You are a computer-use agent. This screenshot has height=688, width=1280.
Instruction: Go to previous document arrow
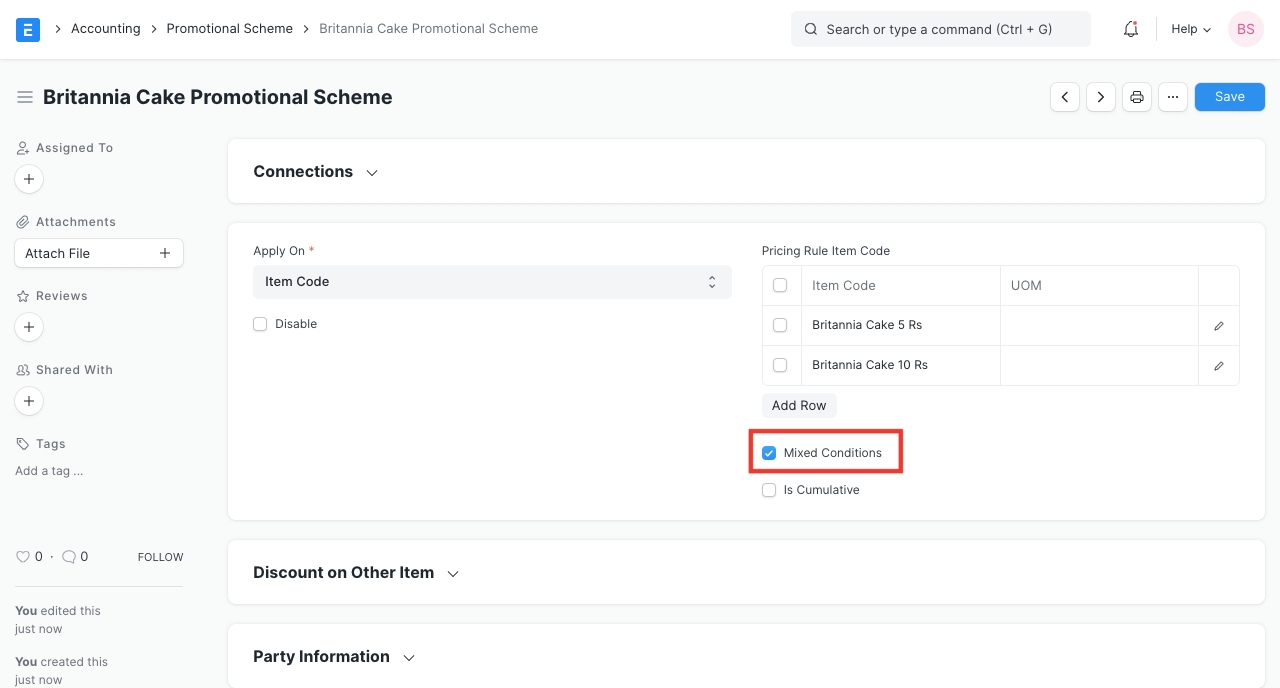click(x=1065, y=97)
